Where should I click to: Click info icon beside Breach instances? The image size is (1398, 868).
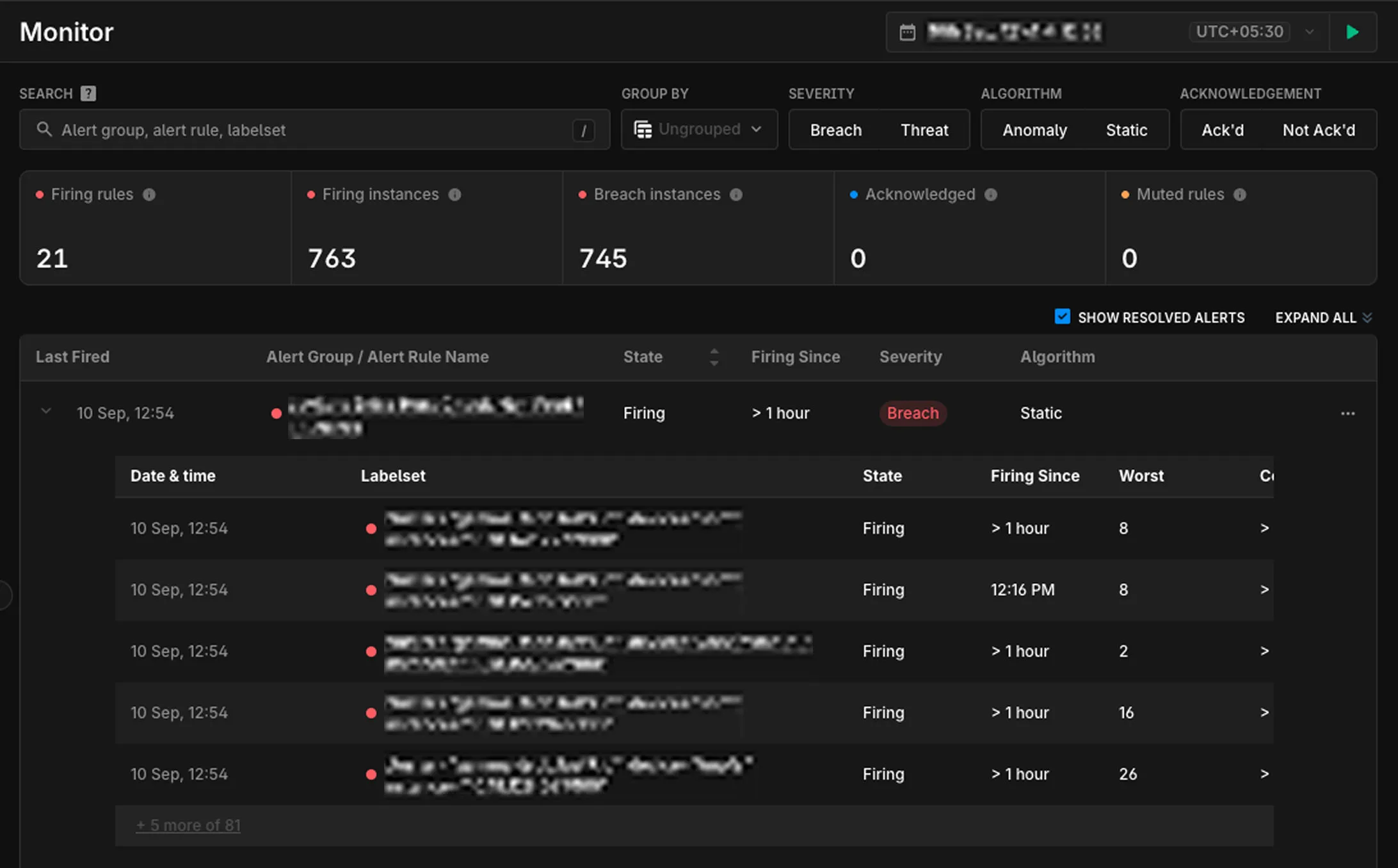pyautogui.click(x=736, y=195)
